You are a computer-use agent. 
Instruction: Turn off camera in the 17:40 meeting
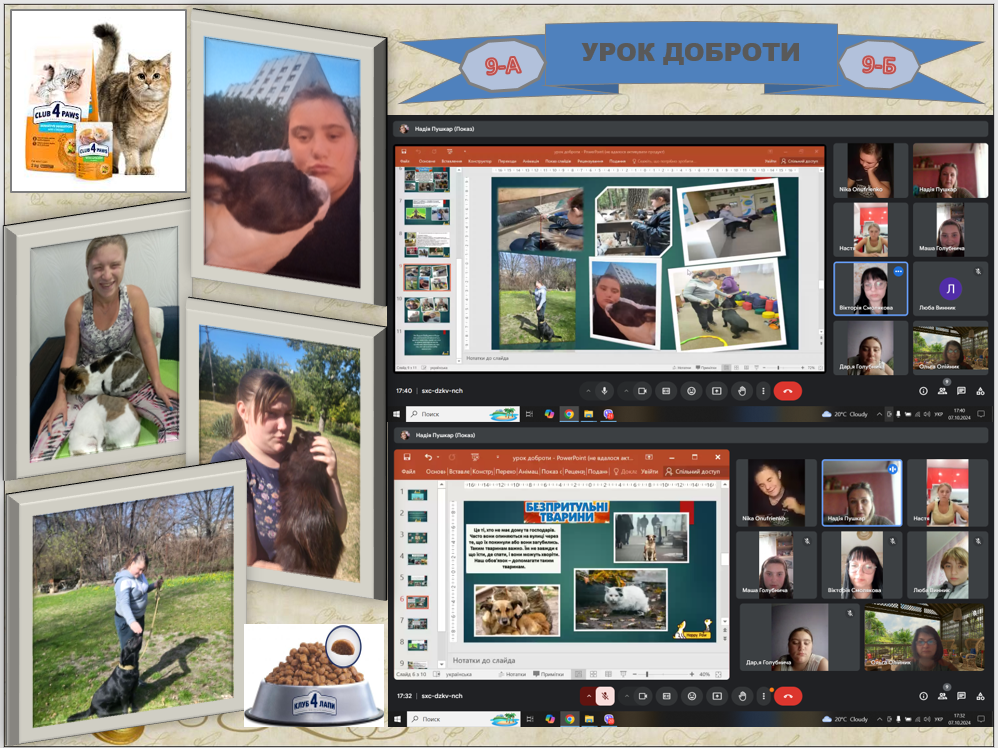click(642, 391)
